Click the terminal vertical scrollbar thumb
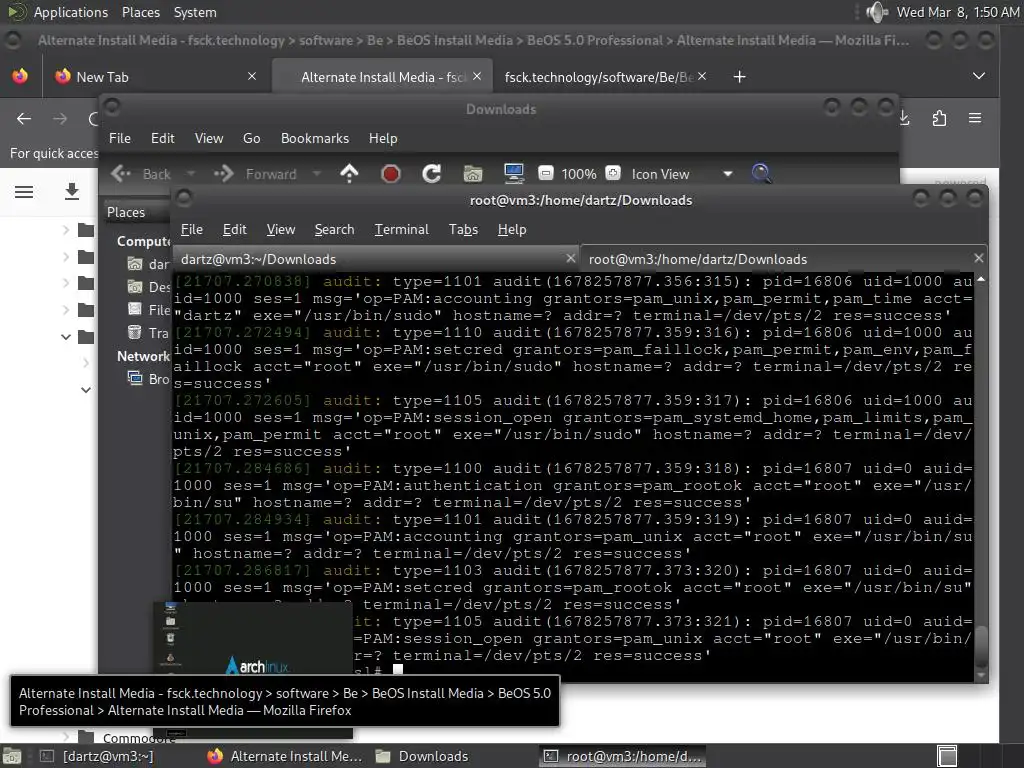The height and width of the screenshot is (768, 1024). pos(981,647)
